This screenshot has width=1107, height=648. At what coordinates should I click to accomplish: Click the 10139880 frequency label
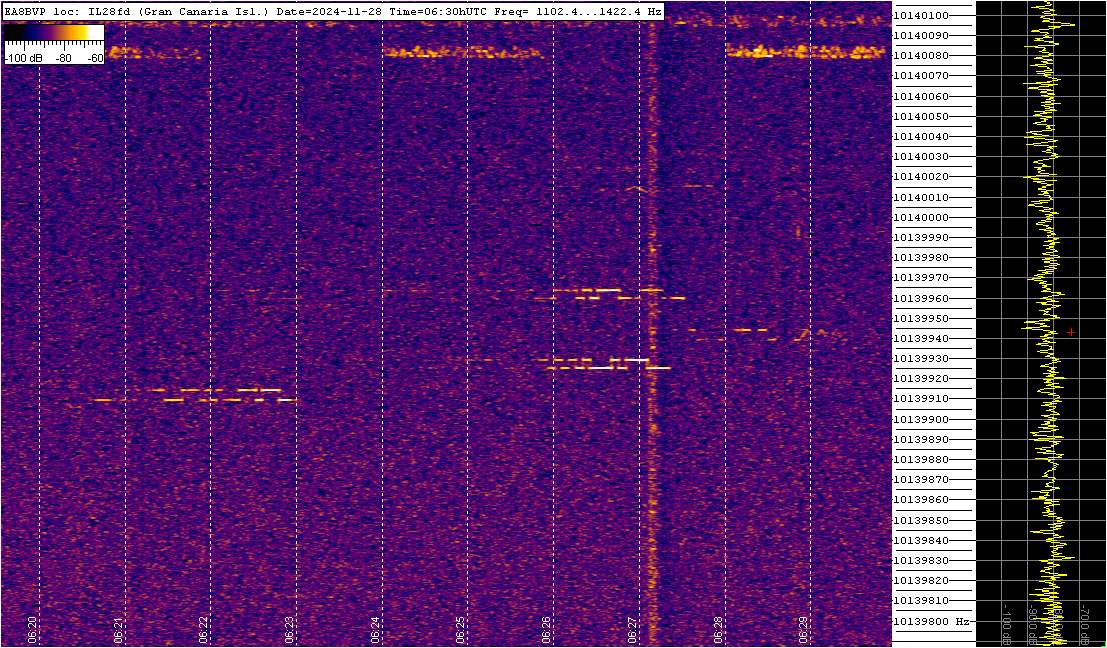pos(921,460)
